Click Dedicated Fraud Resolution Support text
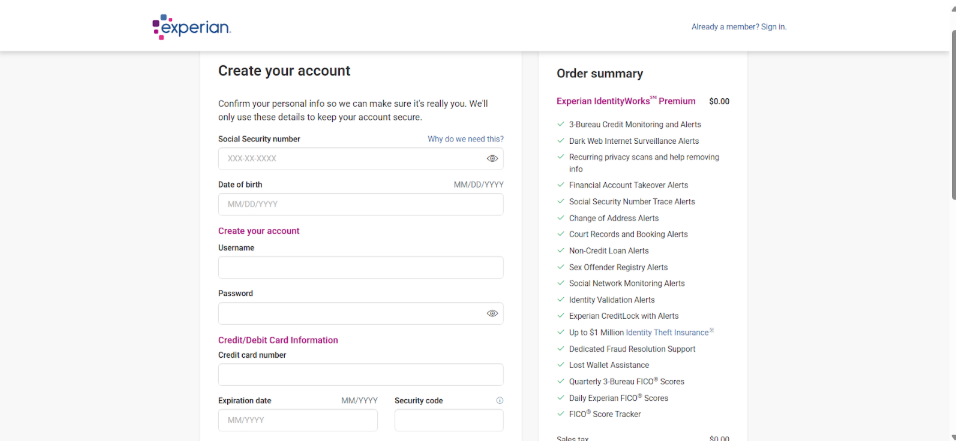956x443 pixels. [x=632, y=349]
